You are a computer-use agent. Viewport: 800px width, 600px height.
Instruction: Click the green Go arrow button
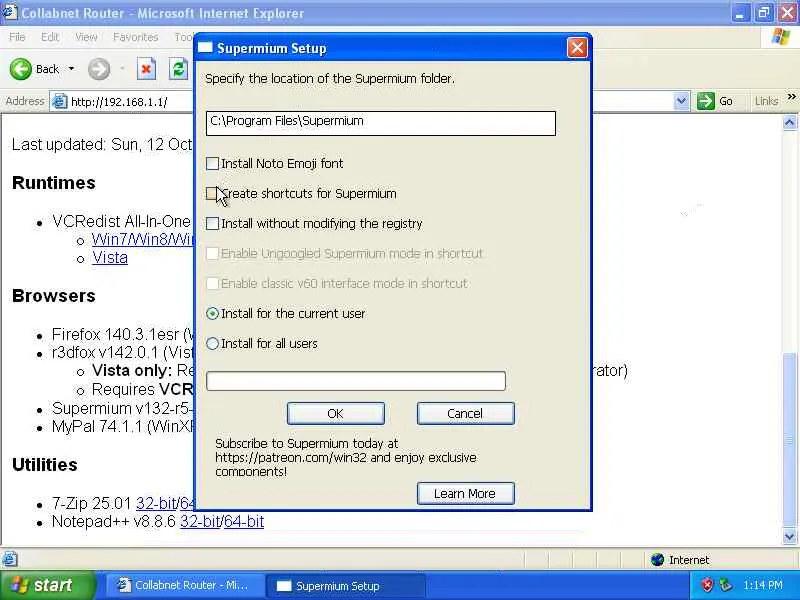[x=706, y=101]
